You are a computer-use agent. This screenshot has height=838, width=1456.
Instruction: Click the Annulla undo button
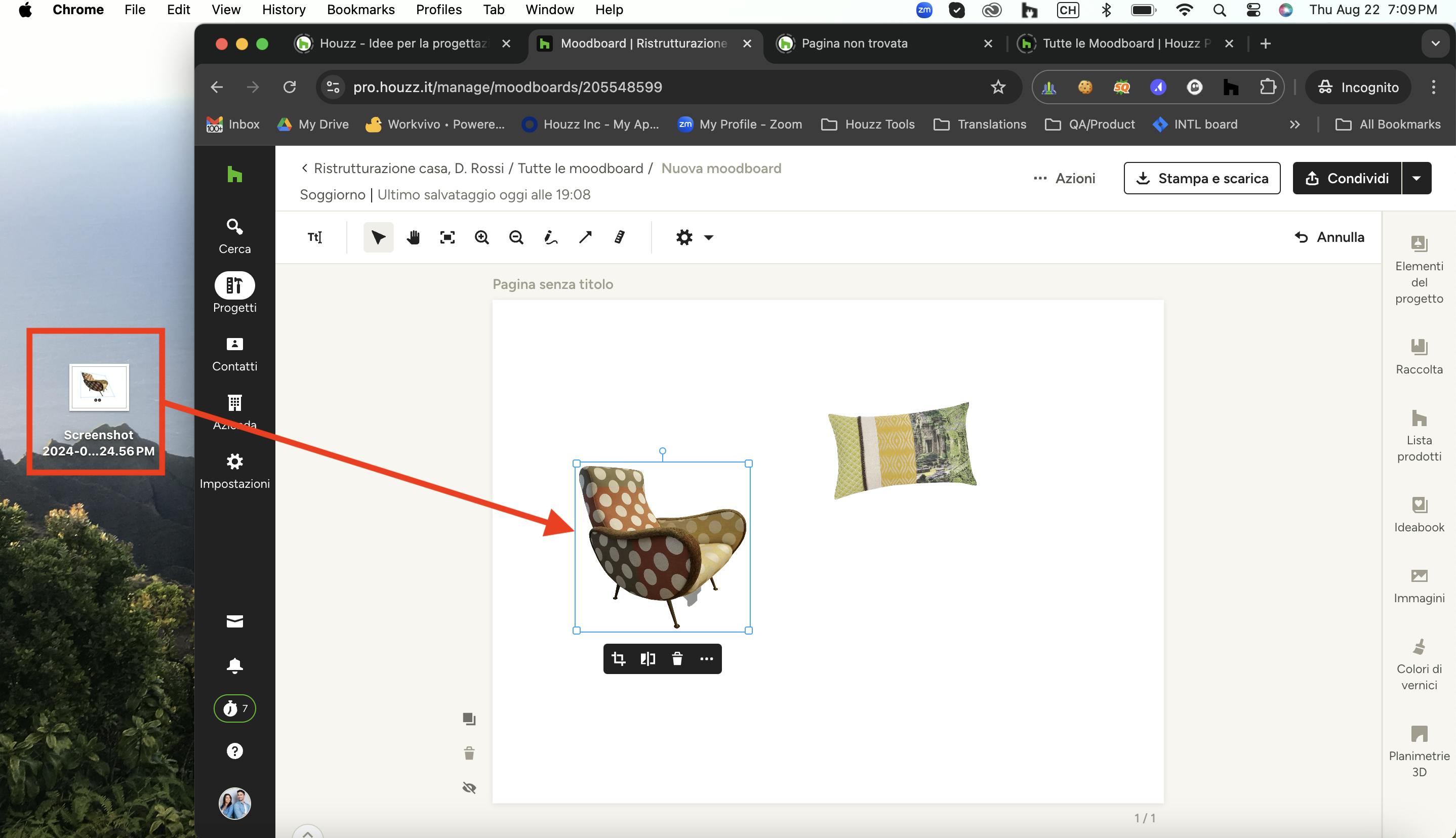tap(1329, 237)
